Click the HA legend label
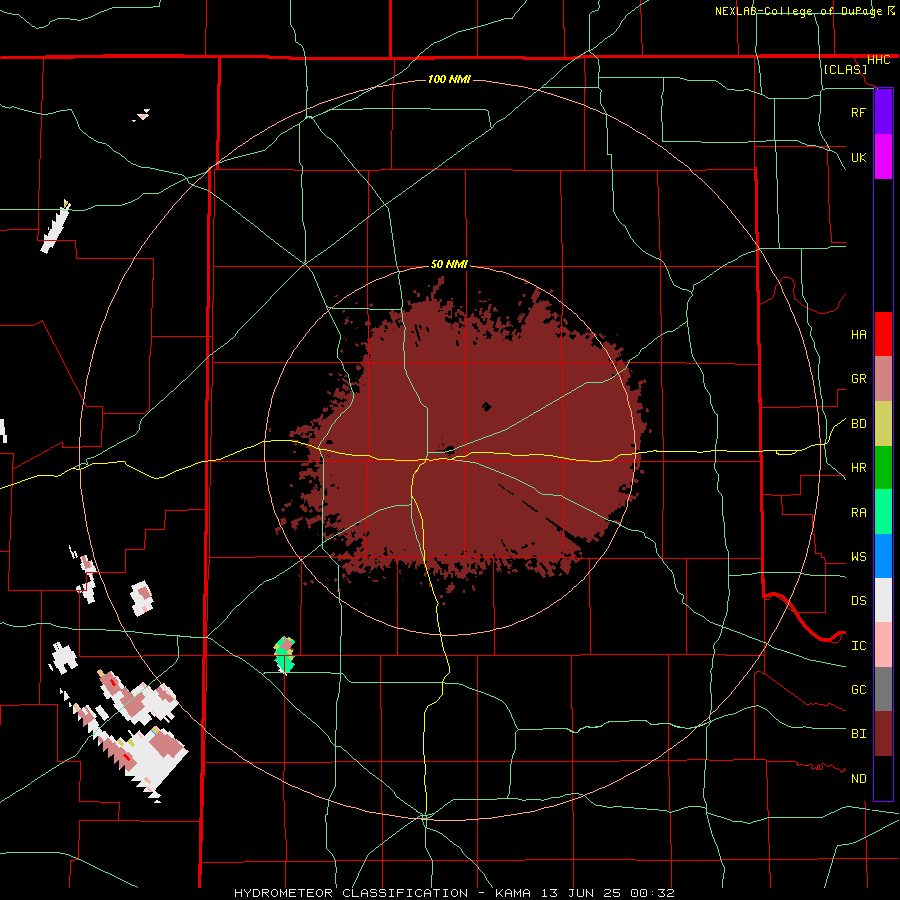The image size is (900, 900). 858,334
